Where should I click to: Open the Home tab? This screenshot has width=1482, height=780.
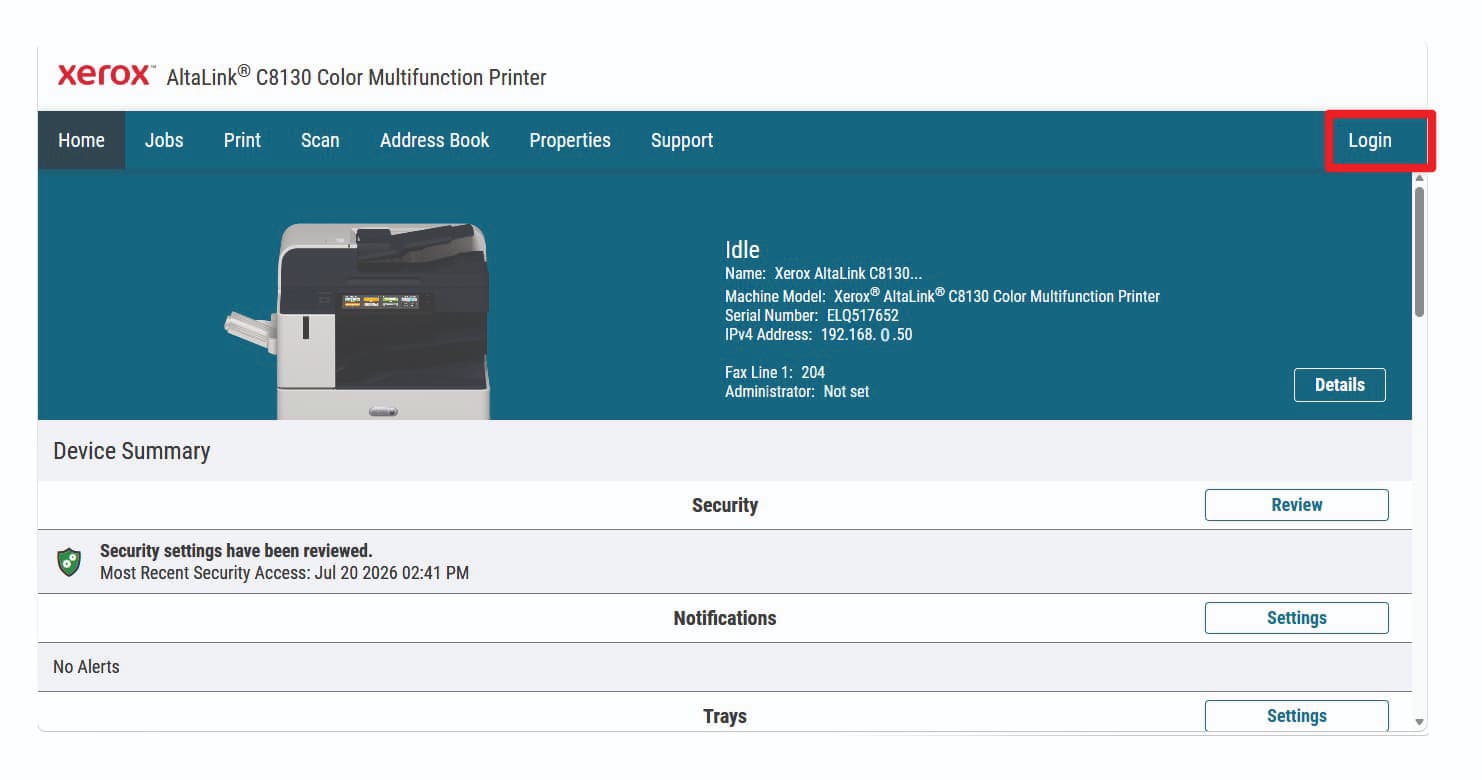pyautogui.click(x=82, y=140)
